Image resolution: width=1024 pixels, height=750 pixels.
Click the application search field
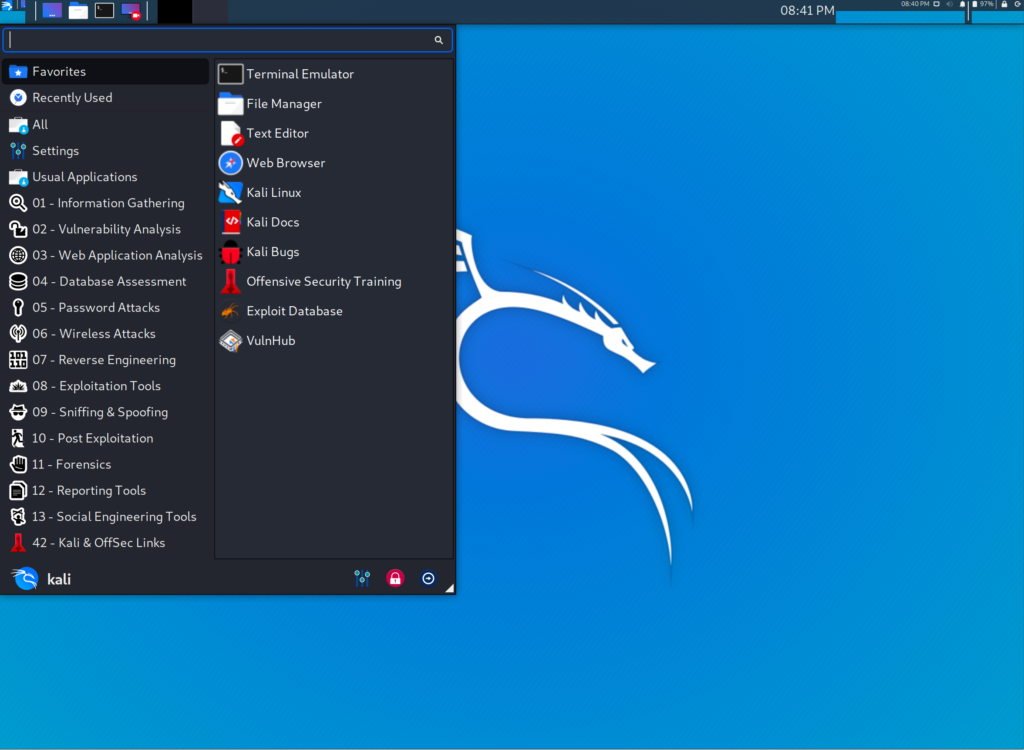click(227, 40)
